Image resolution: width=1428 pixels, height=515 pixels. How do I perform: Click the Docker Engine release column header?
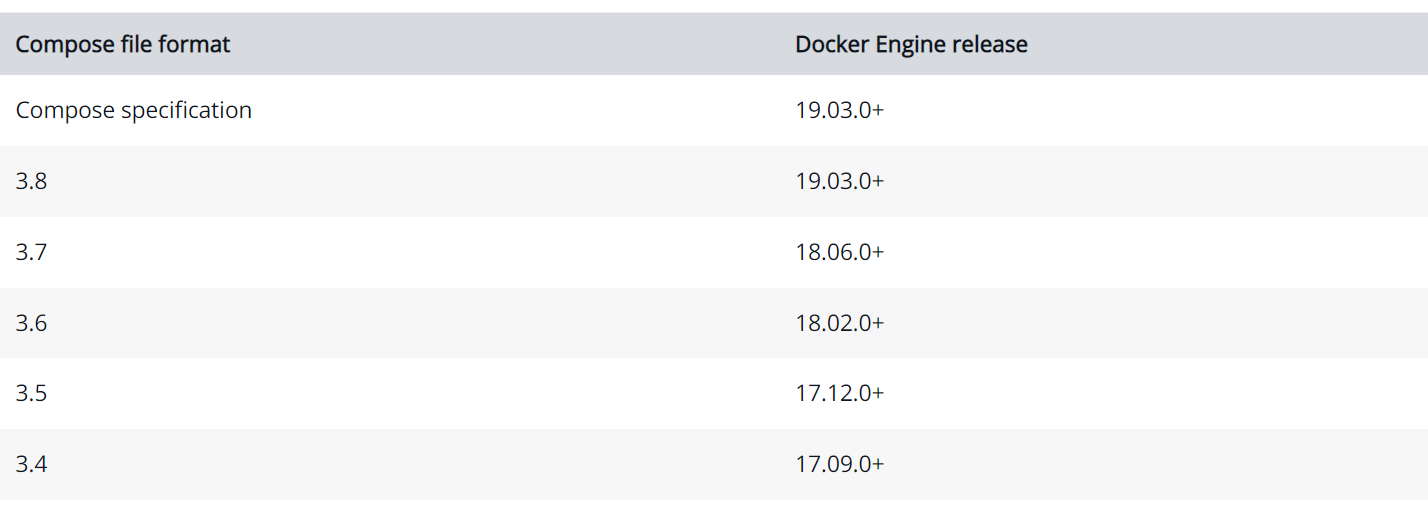(911, 45)
